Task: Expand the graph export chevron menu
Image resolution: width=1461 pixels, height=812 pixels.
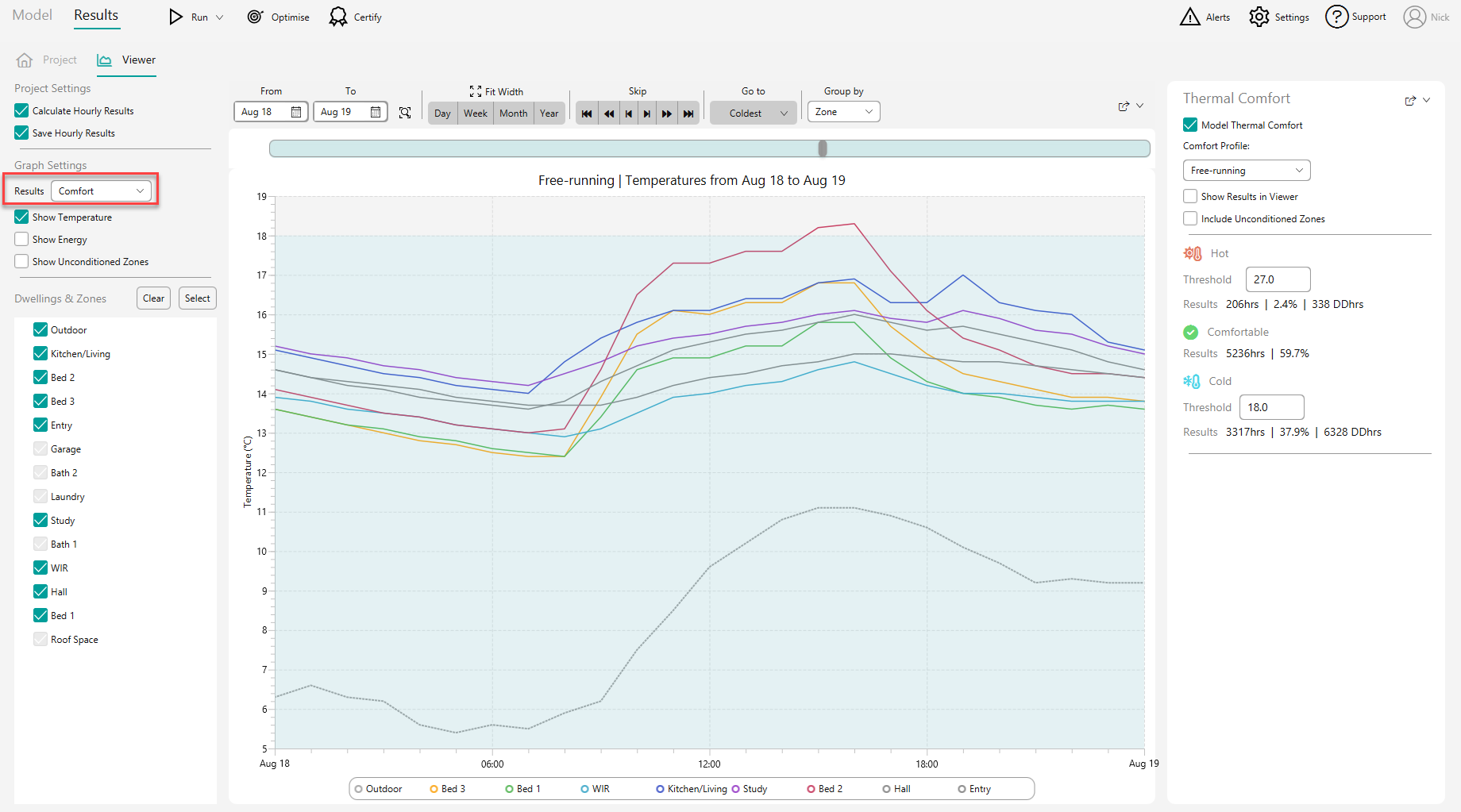Action: (1140, 106)
